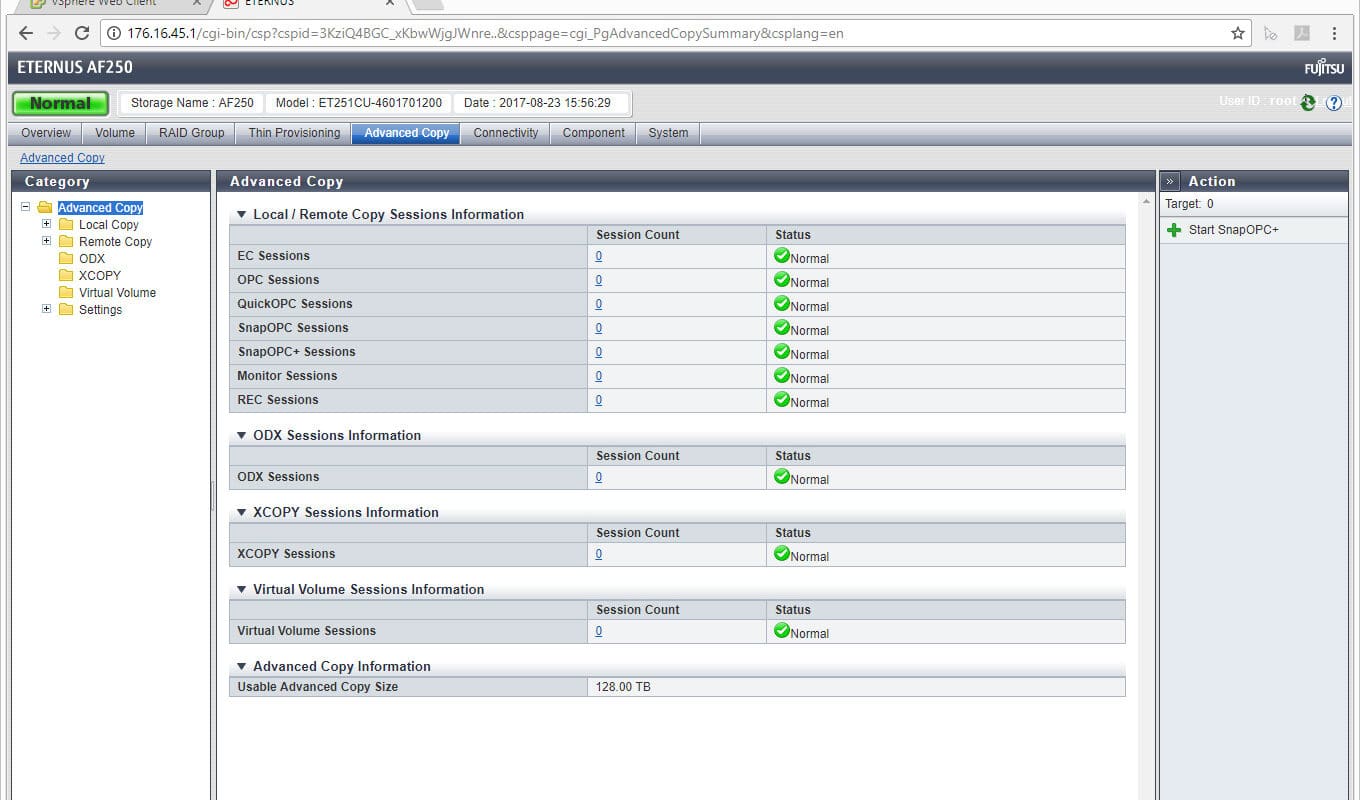Select the Advanced Copy tab
This screenshot has width=1360, height=800.
pyautogui.click(x=407, y=133)
